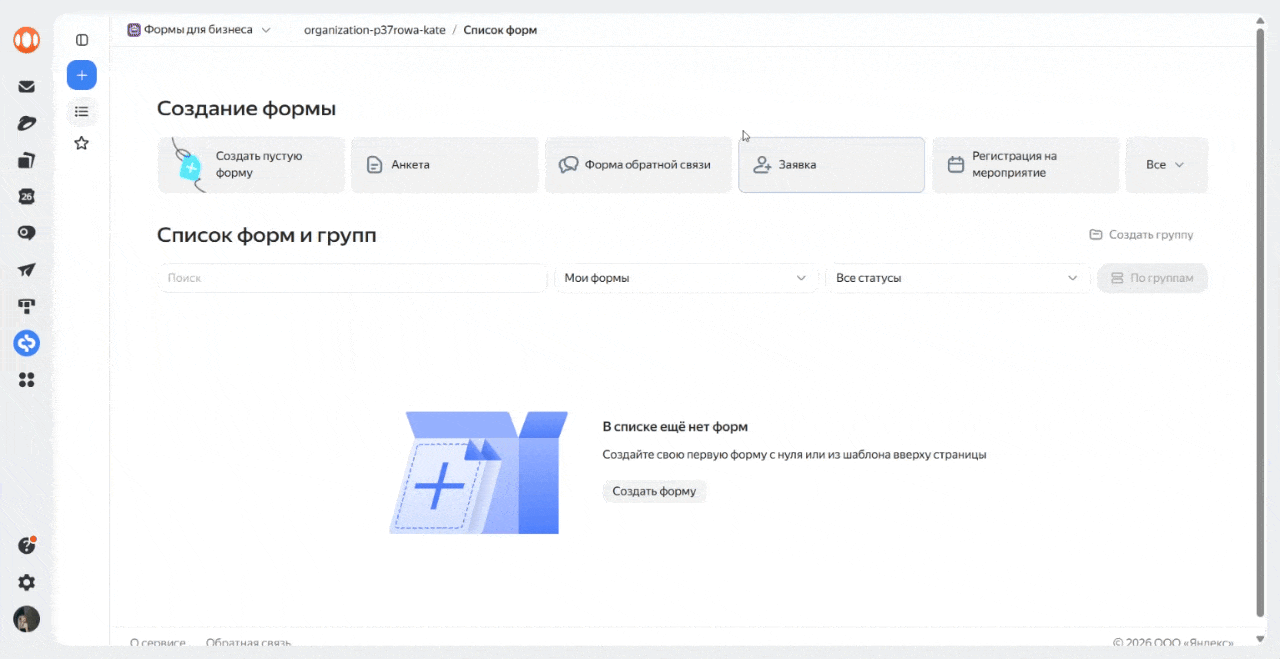Expand 'Формы для бизнеса' service switcher
Screen dimensions: 1280x659
199,30
